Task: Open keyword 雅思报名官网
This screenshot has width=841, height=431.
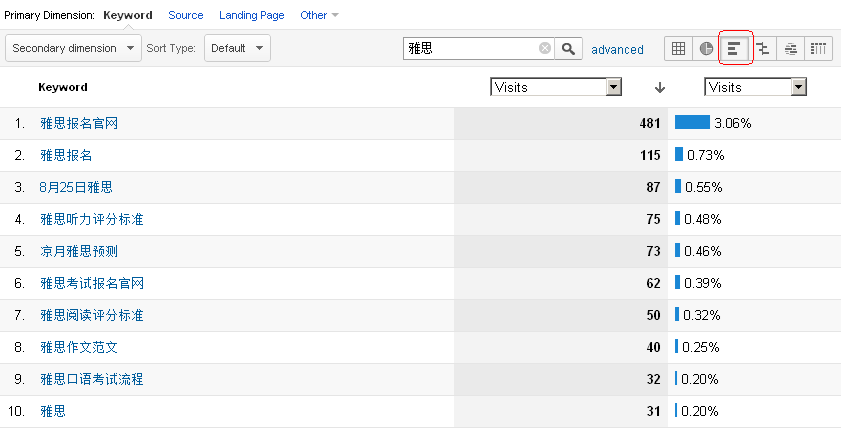Action: [x=79, y=123]
